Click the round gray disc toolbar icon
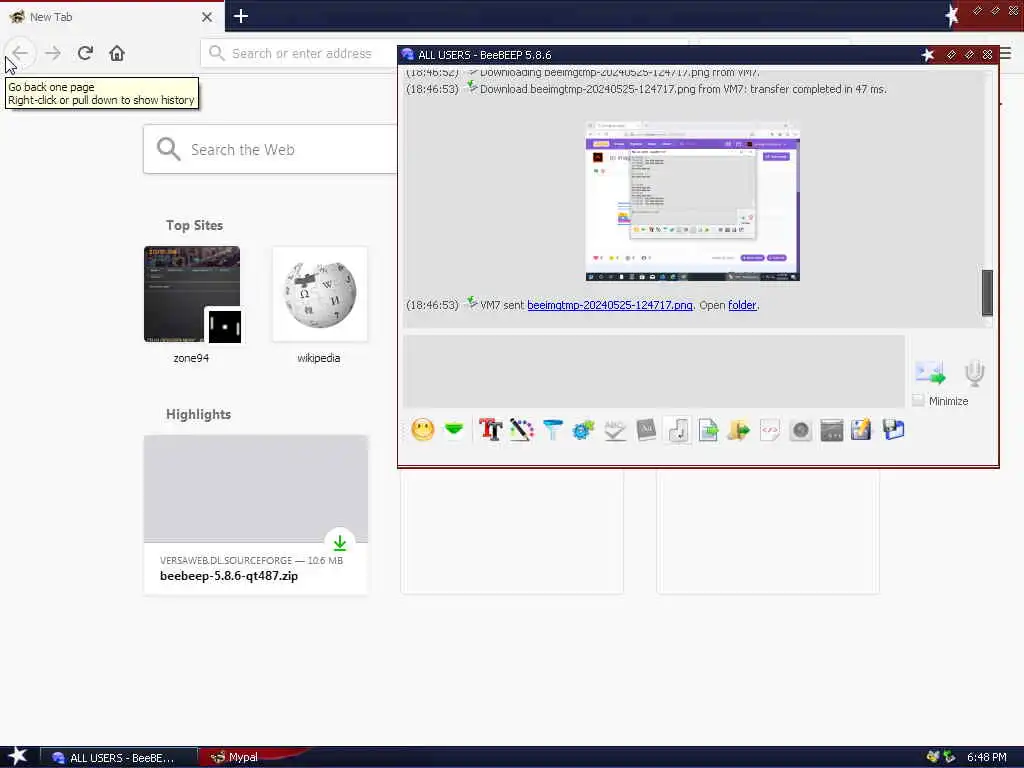Screen dimensions: 1024x768 801,430
